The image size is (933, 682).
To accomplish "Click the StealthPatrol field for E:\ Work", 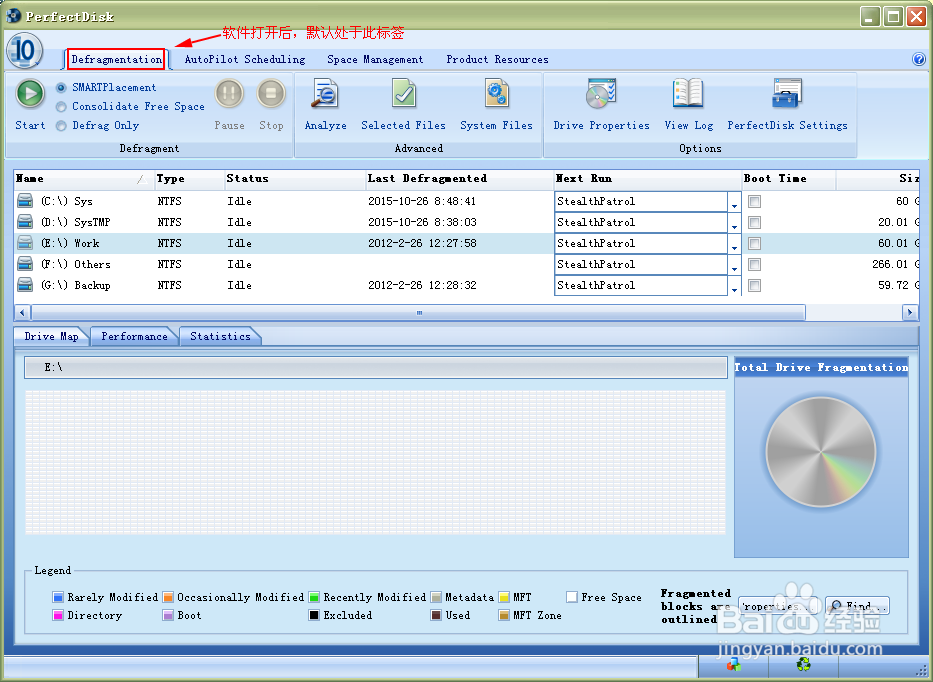I will (x=640, y=243).
